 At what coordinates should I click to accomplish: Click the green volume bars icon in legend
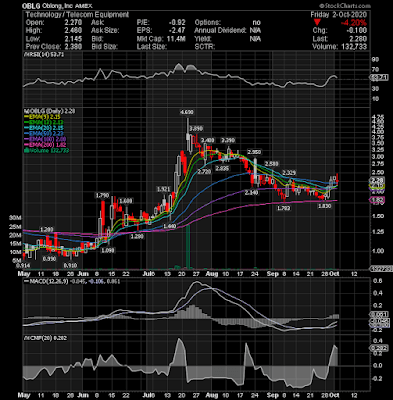tap(25, 151)
